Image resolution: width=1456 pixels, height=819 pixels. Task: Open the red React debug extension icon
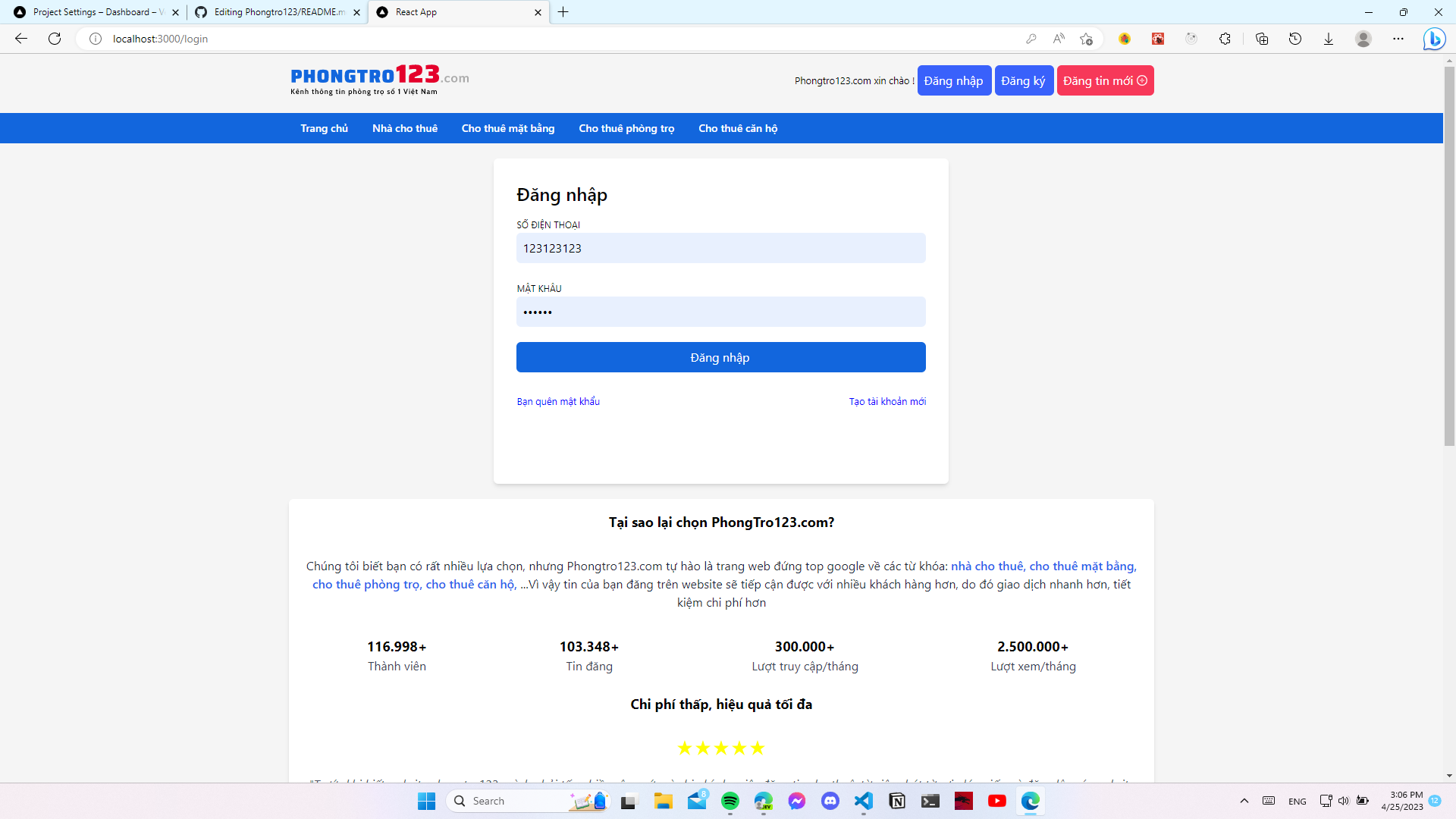click(x=1158, y=39)
